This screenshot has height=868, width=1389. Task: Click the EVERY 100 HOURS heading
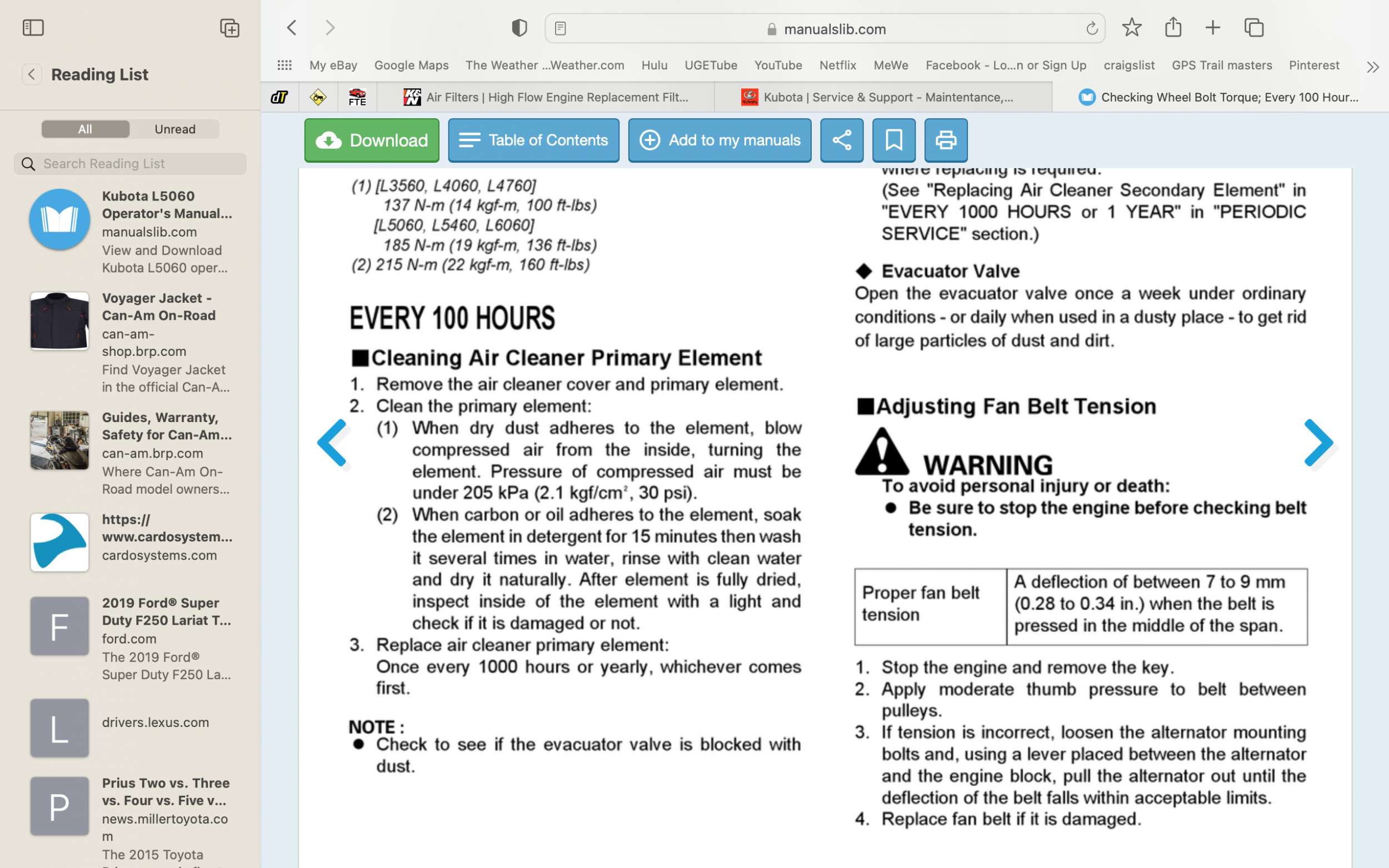[x=452, y=318]
